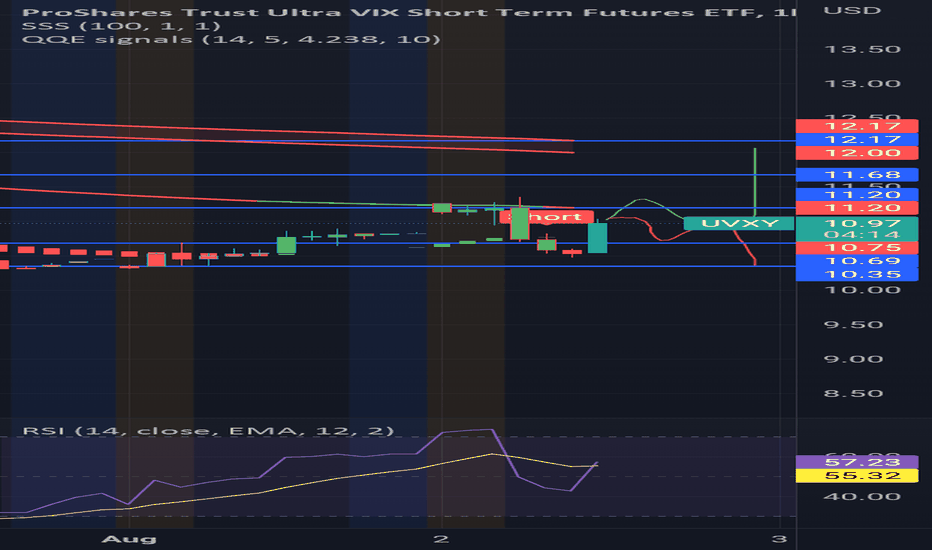The height and width of the screenshot is (550, 932).
Task: Select the tall green vertical projection line
Action: pos(755,182)
